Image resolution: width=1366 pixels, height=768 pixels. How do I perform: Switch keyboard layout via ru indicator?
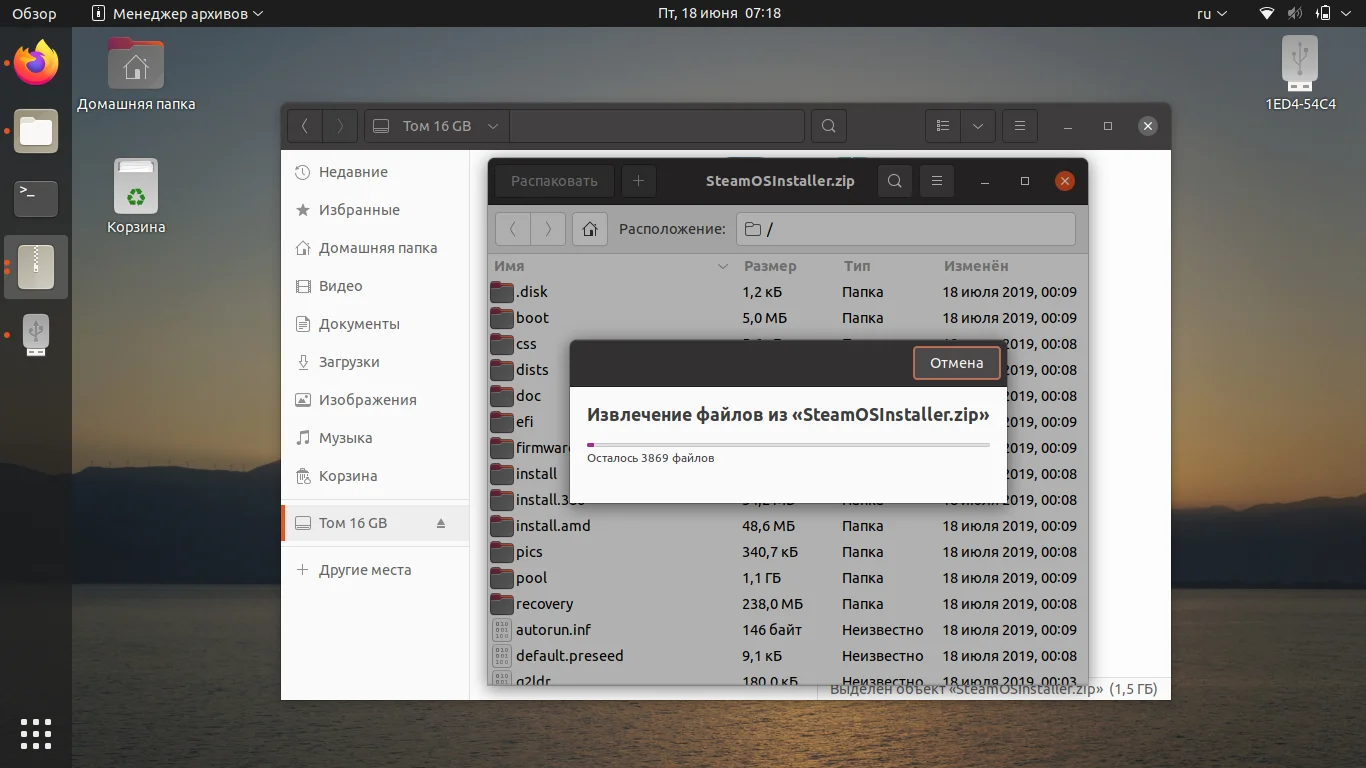[x=1210, y=14]
